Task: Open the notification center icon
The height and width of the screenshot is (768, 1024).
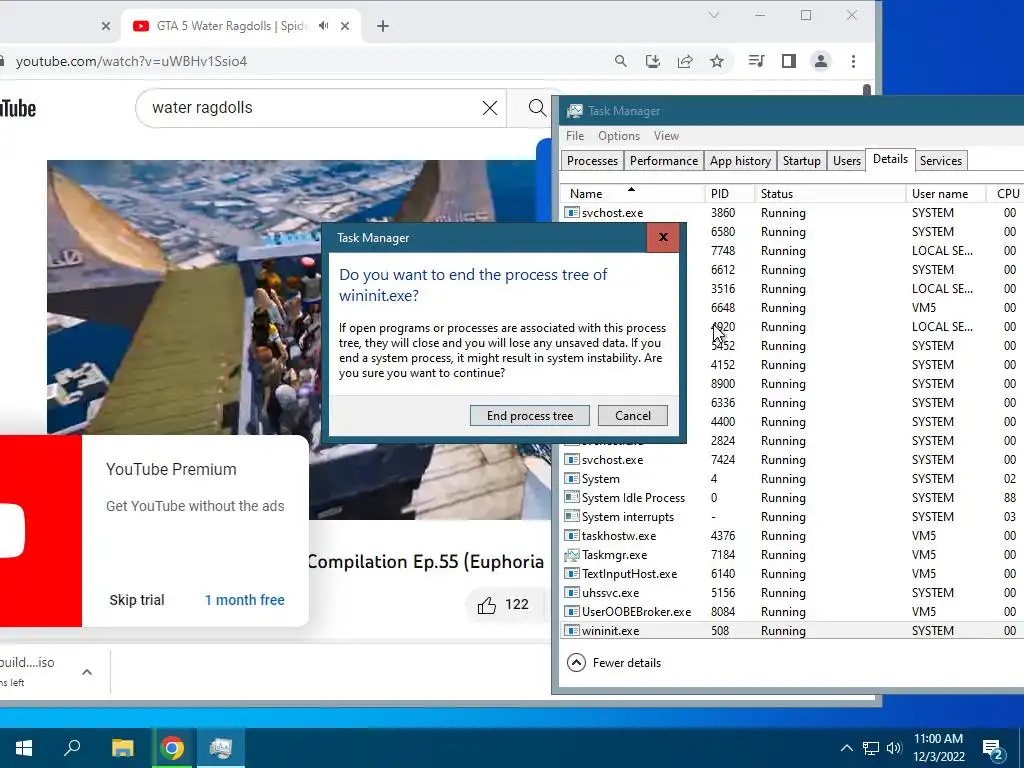Action: tap(995, 749)
